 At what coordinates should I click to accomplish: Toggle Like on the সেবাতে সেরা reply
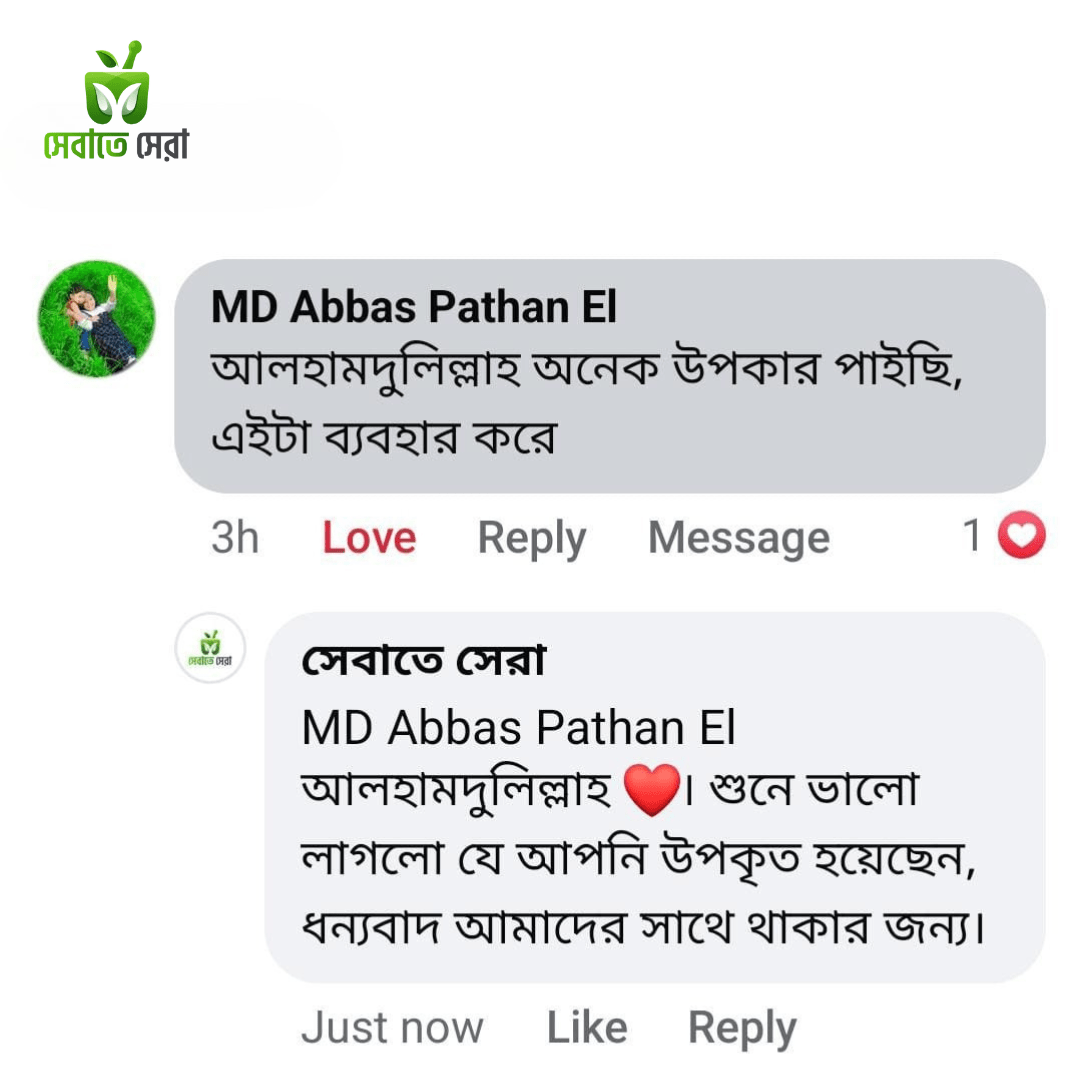(587, 1028)
